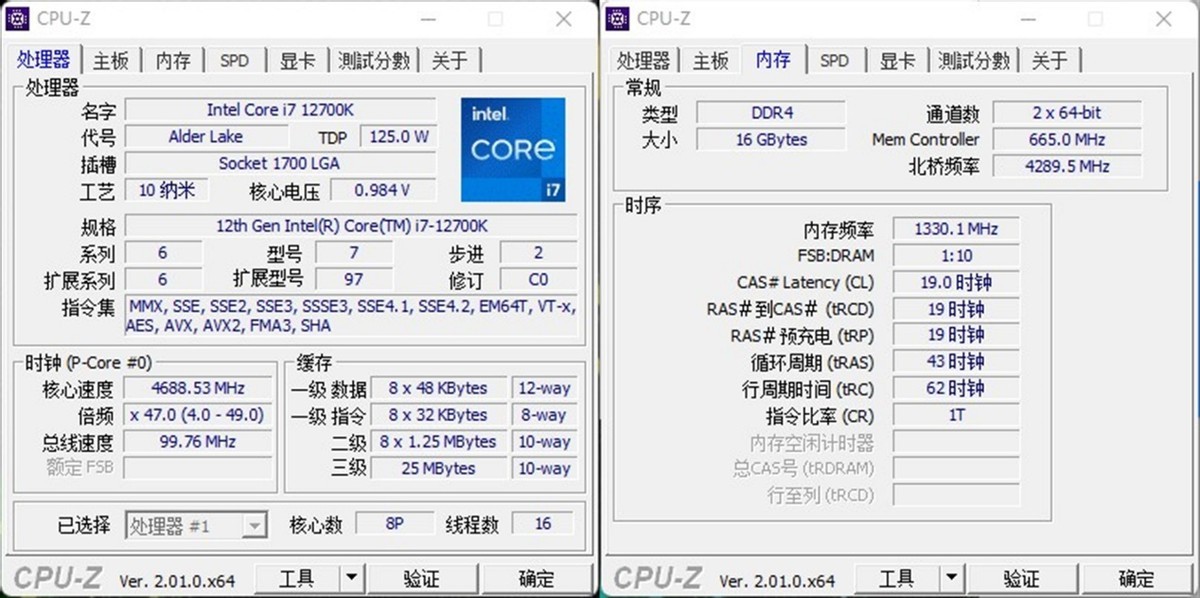Open the 測試分數 tab in the right window

974,61
